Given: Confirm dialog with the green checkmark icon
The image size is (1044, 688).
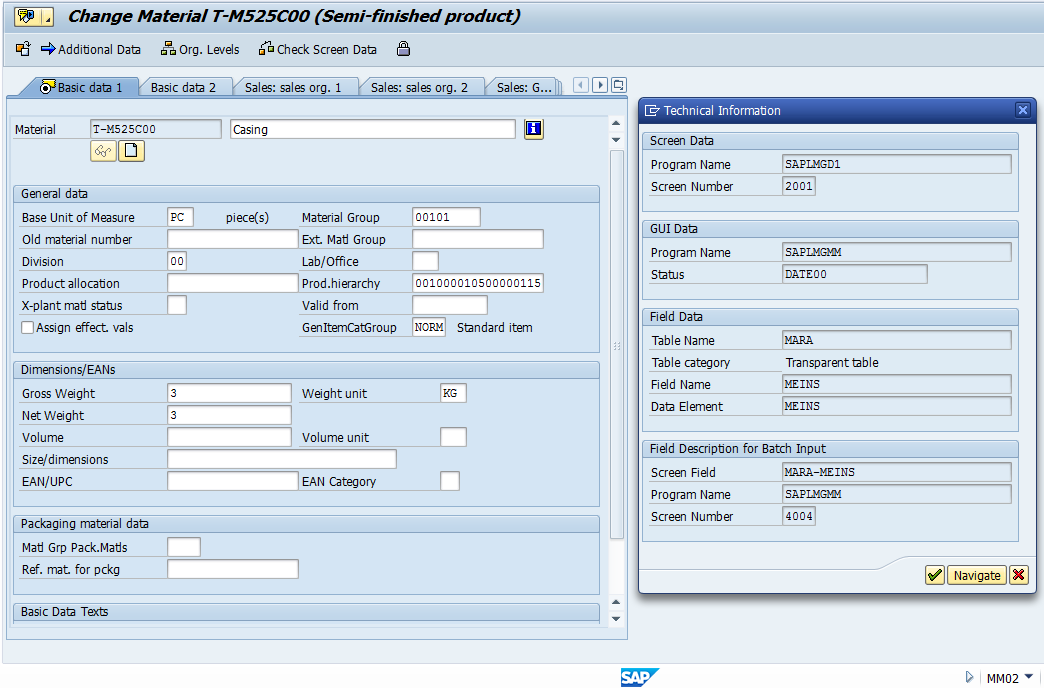Looking at the screenshot, I should [934, 575].
